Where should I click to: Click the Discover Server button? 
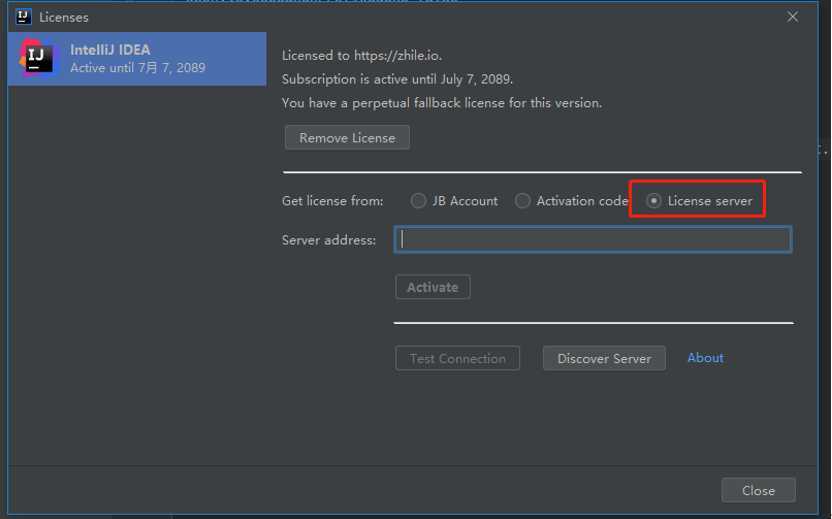(604, 359)
